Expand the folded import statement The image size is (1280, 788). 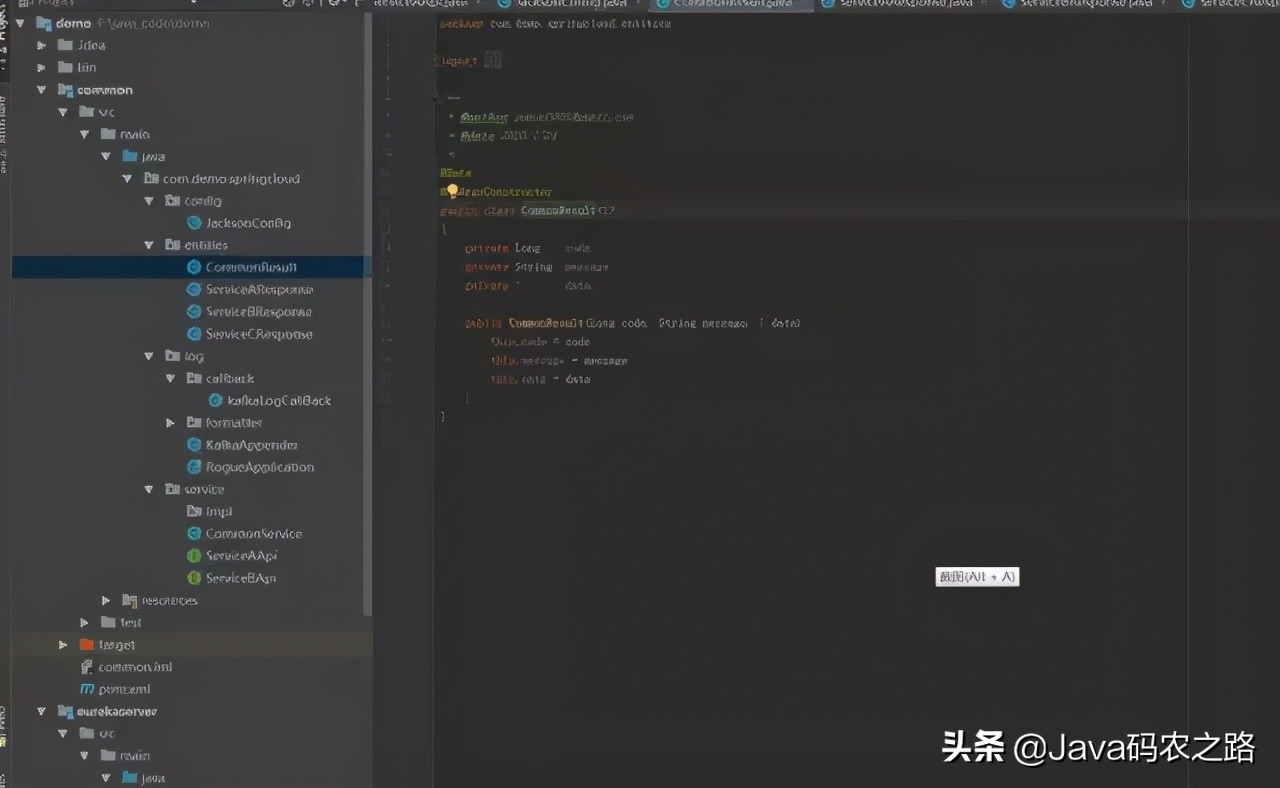coord(492,61)
